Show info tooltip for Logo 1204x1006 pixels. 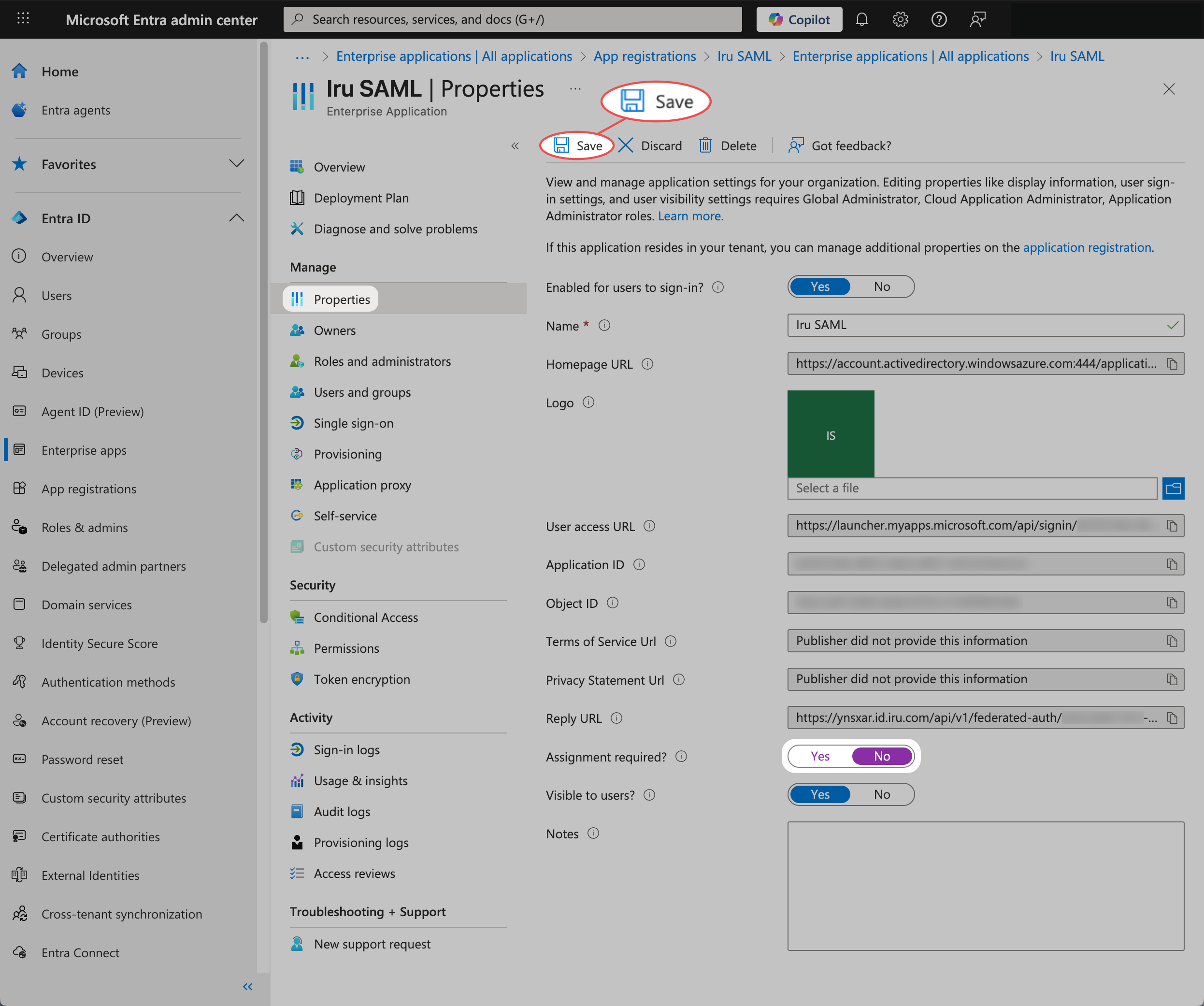click(588, 402)
